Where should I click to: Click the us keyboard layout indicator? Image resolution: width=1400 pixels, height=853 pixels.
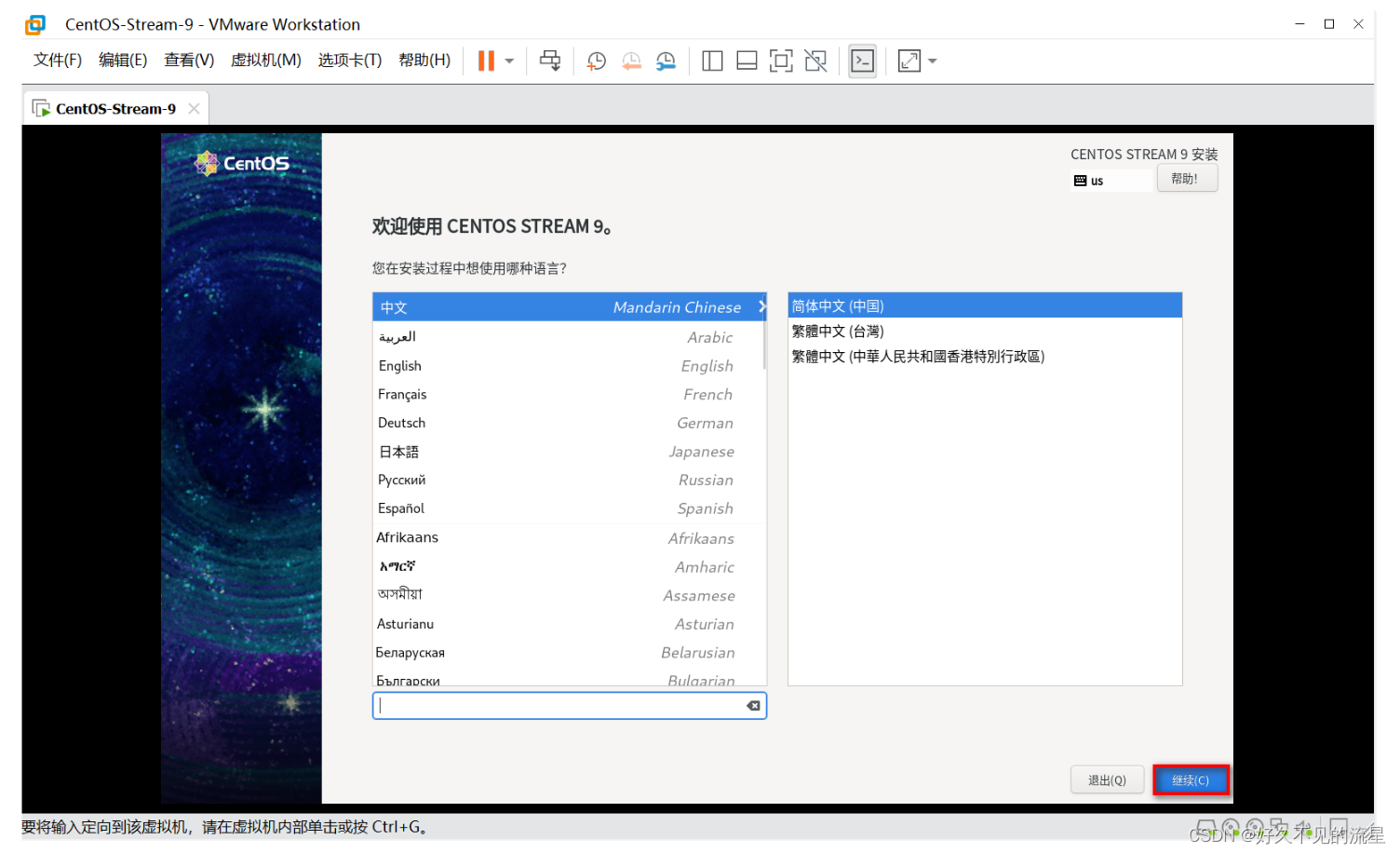(1112, 181)
